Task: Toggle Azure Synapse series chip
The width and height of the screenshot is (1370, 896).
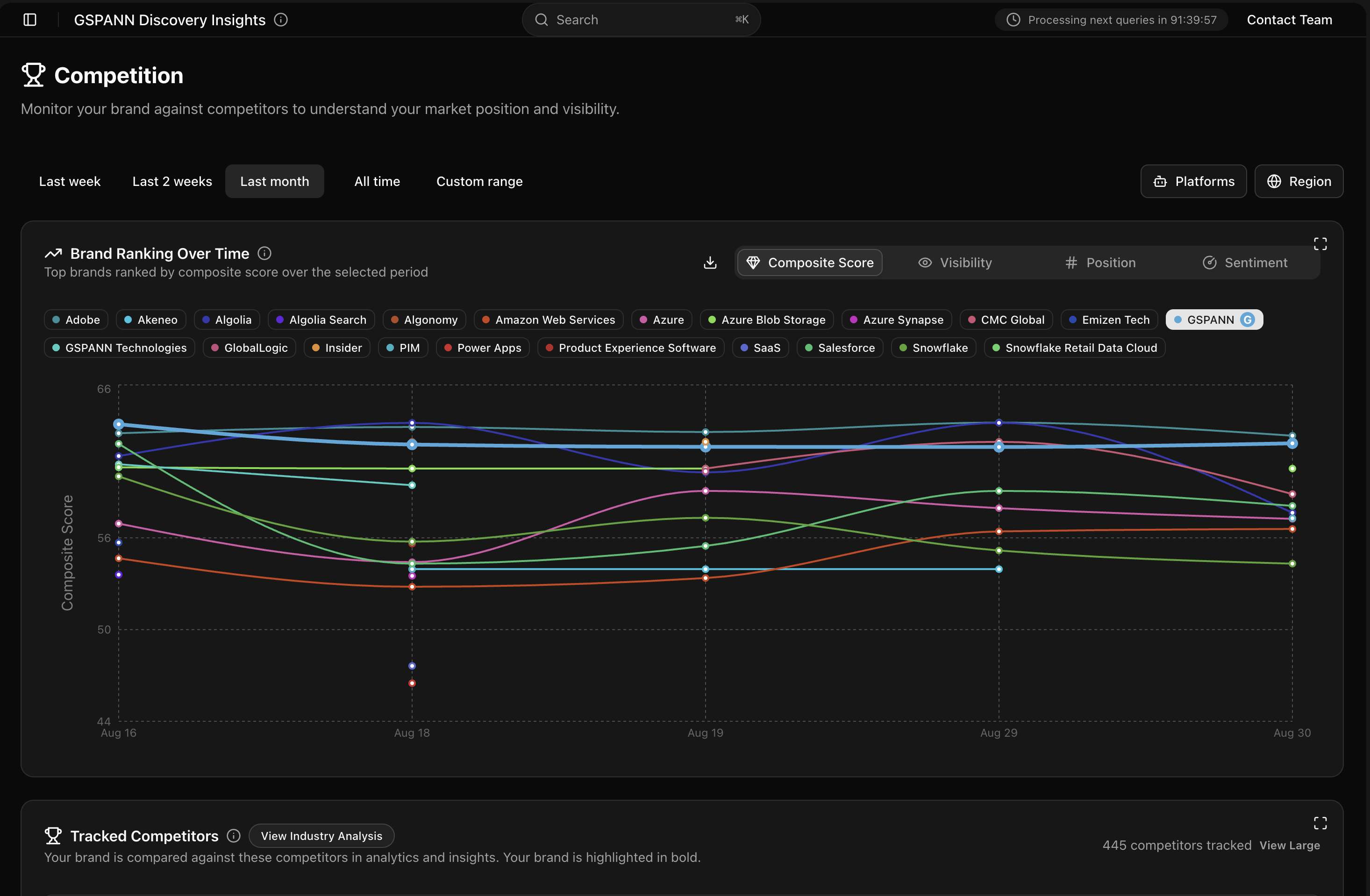Action: click(x=896, y=320)
